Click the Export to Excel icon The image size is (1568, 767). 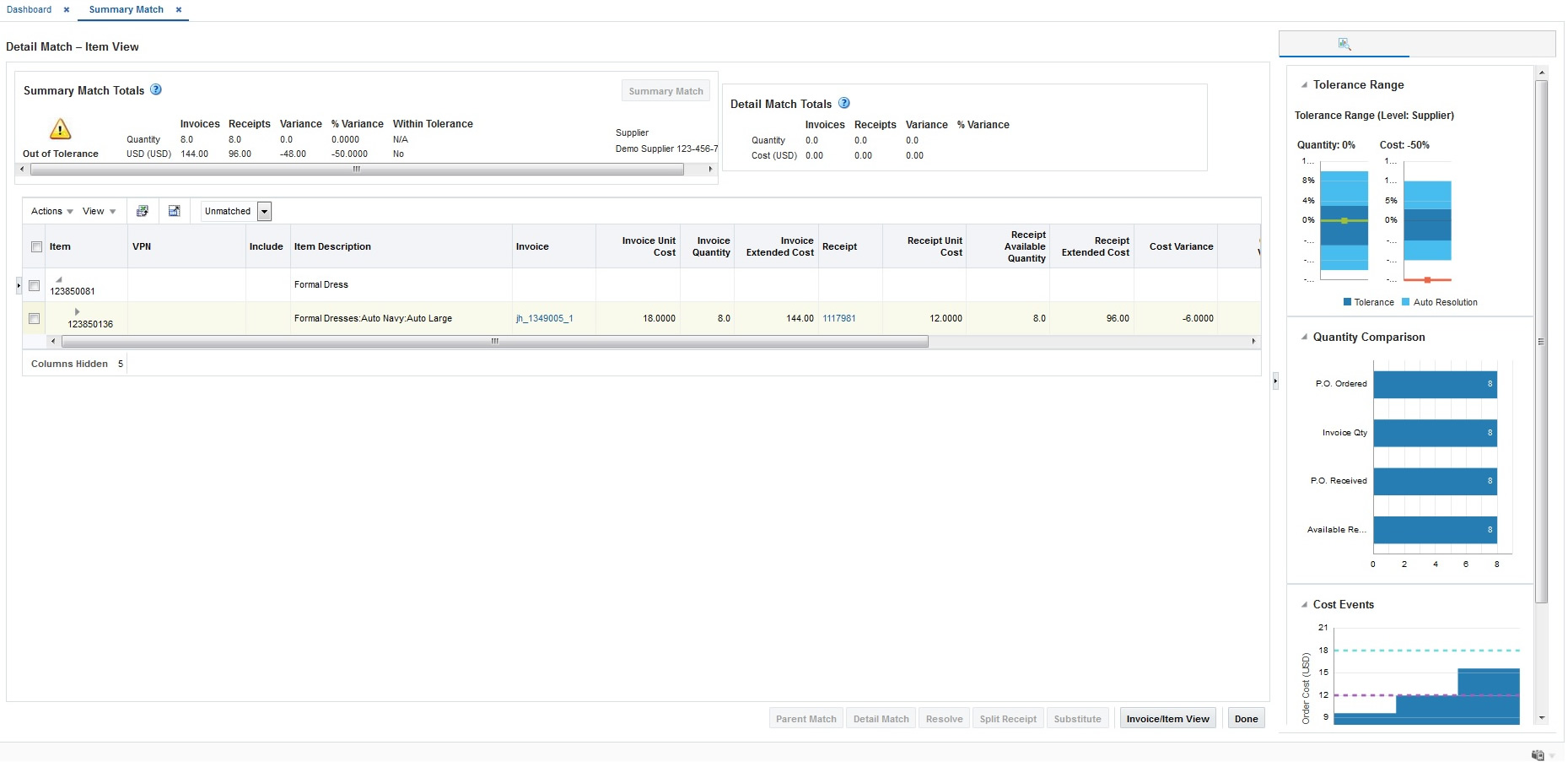tap(143, 210)
